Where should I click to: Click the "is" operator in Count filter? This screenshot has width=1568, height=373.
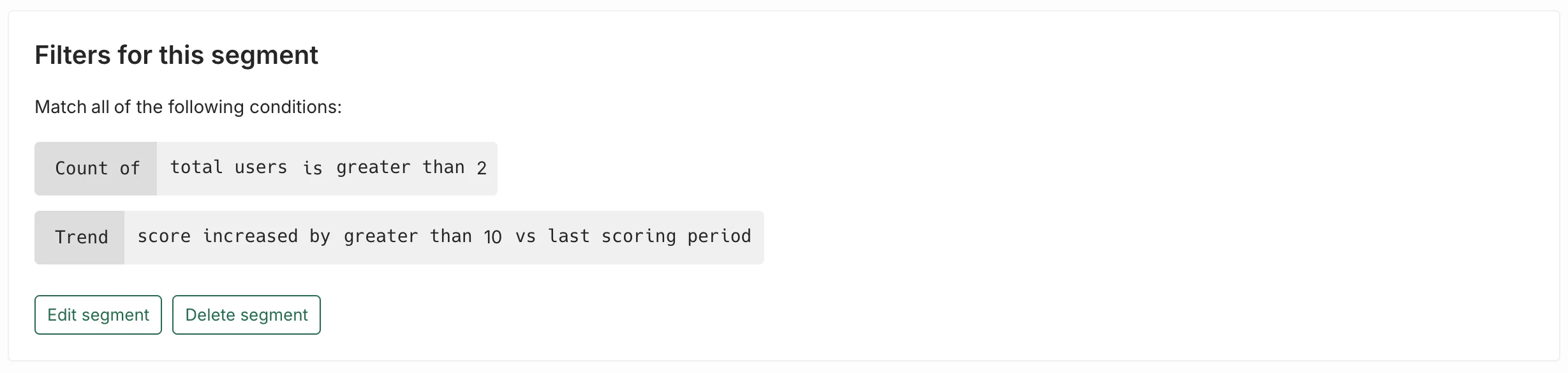tap(312, 168)
